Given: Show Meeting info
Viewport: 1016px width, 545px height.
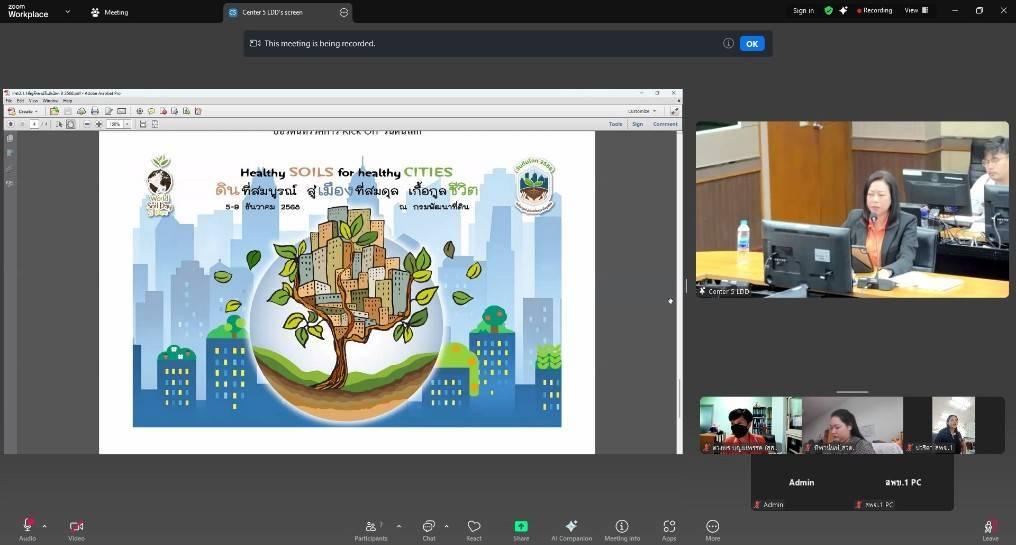Looking at the screenshot, I should (621, 526).
